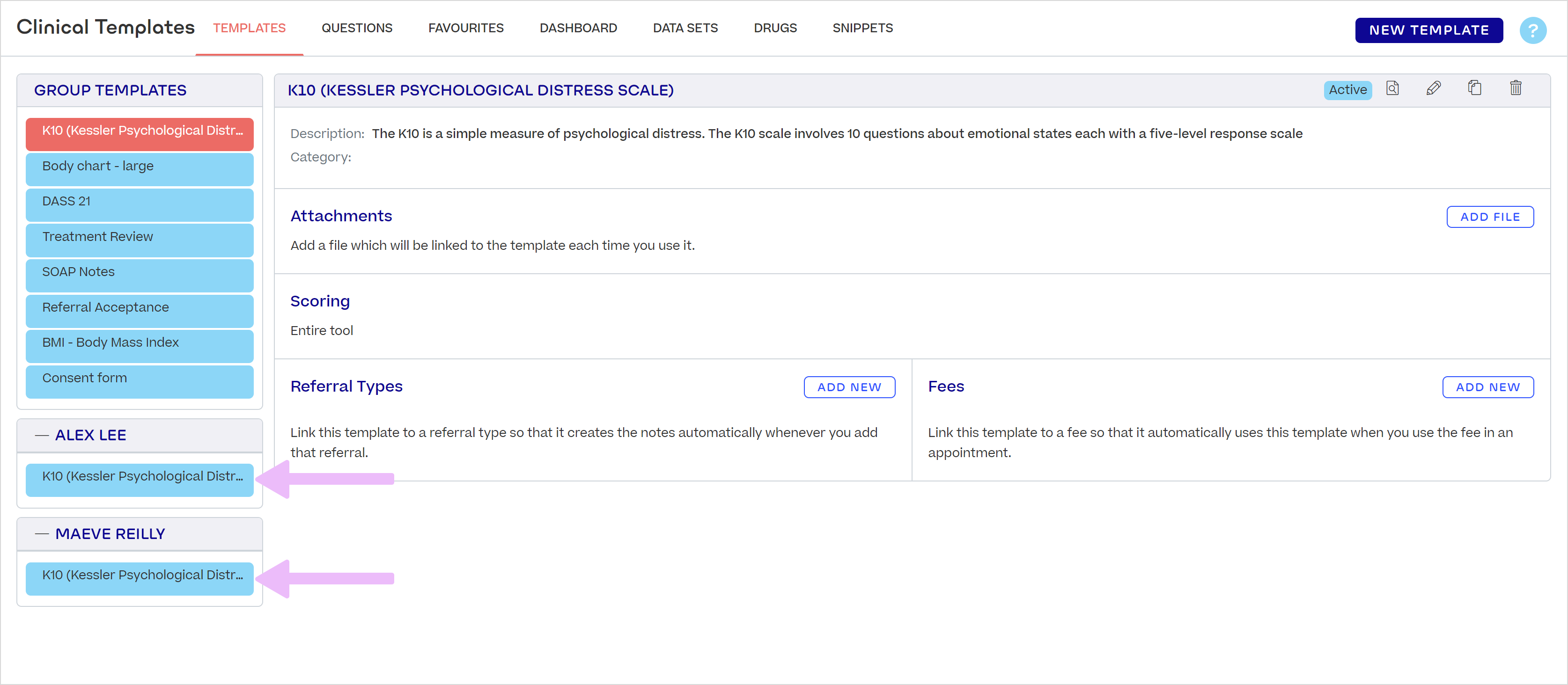Open the Drugs tab

[775, 28]
